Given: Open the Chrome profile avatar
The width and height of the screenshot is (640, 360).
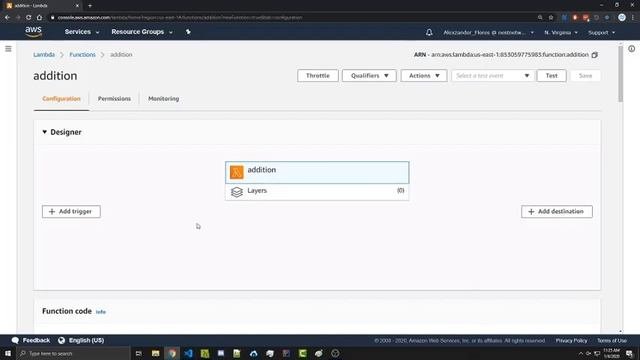Looking at the screenshot, I should coord(622,18).
